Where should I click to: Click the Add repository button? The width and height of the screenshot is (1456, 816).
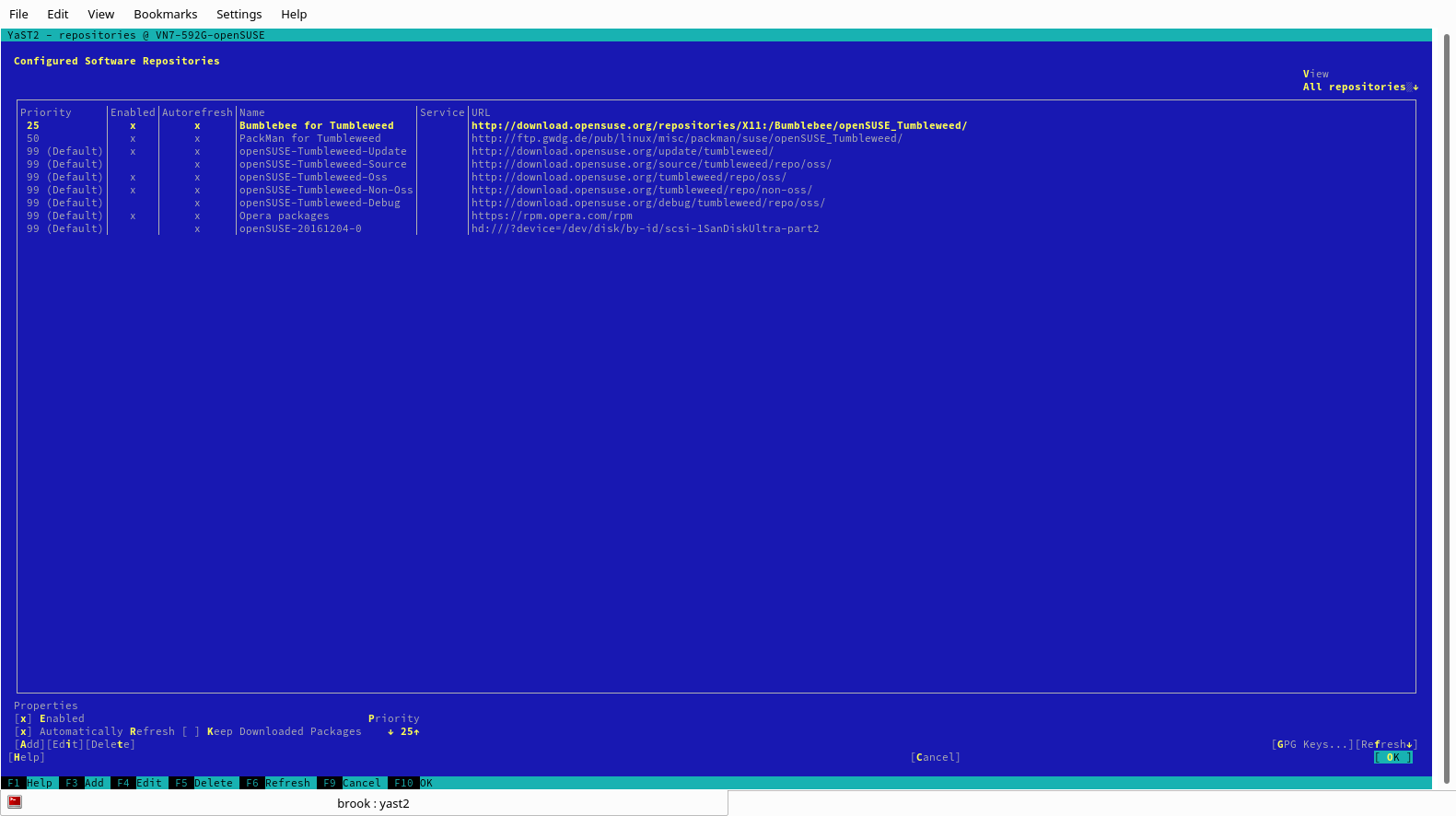[x=29, y=744]
